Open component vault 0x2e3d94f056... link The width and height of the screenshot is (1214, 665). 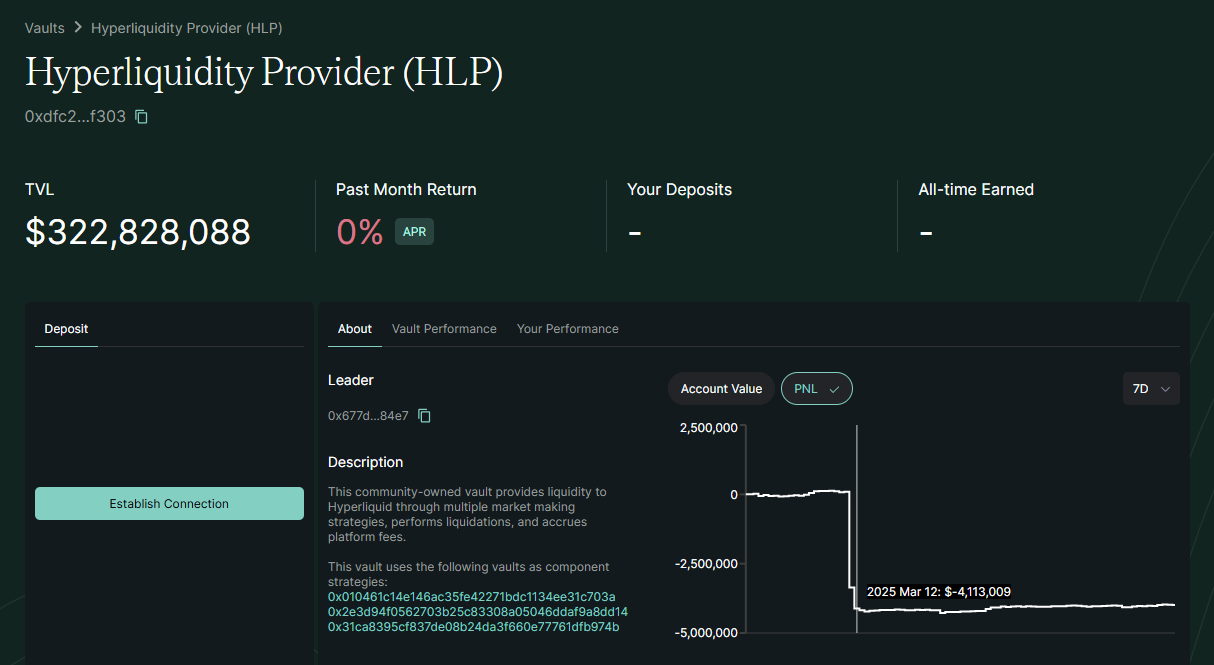(478, 612)
